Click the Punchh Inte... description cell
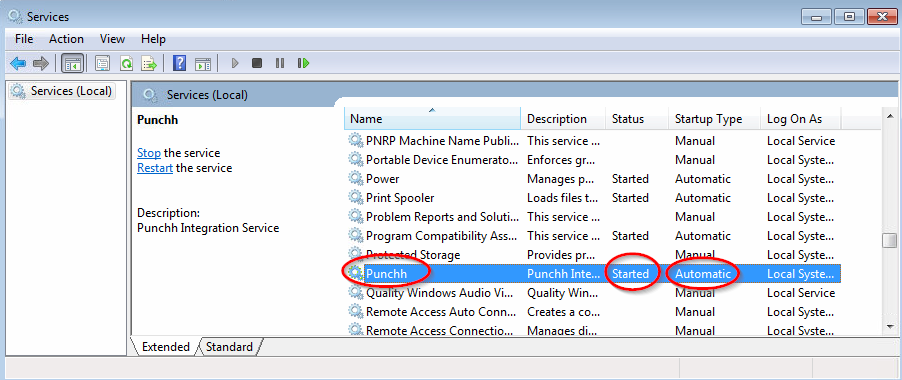The width and height of the screenshot is (902, 380). [564, 274]
